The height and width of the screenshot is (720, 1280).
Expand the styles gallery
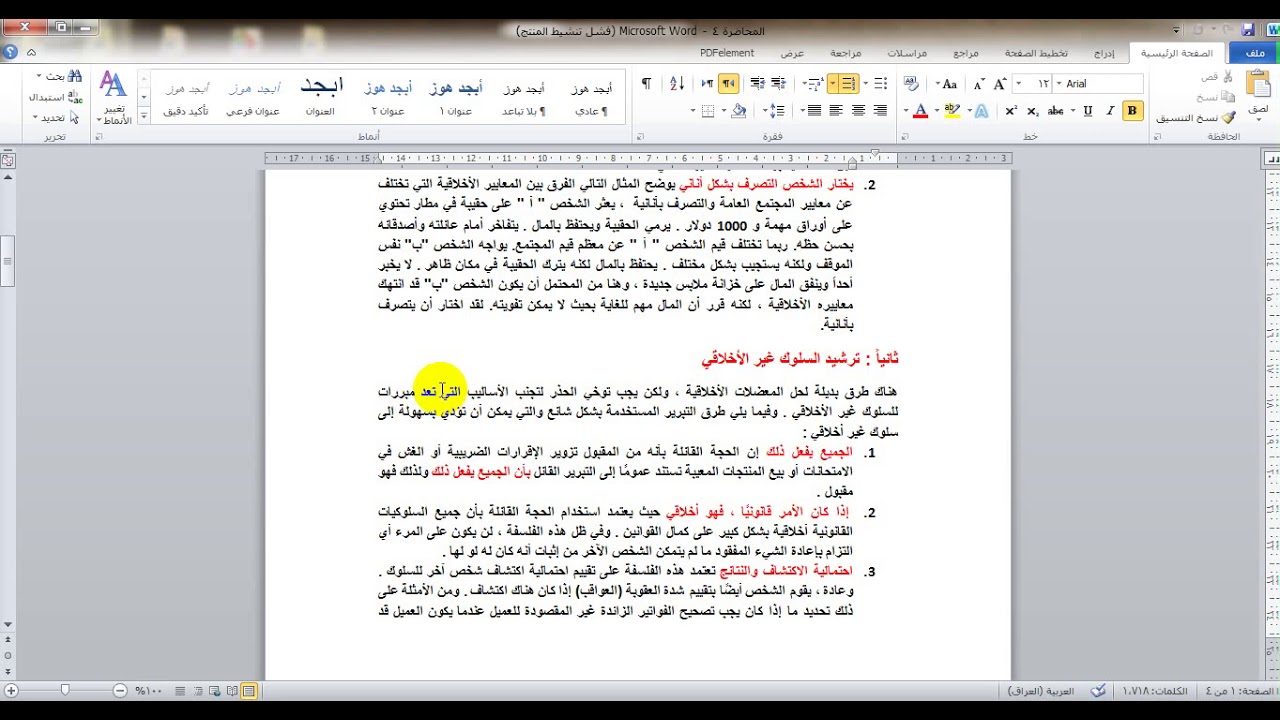pyautogui.click(x=144, y=116)
